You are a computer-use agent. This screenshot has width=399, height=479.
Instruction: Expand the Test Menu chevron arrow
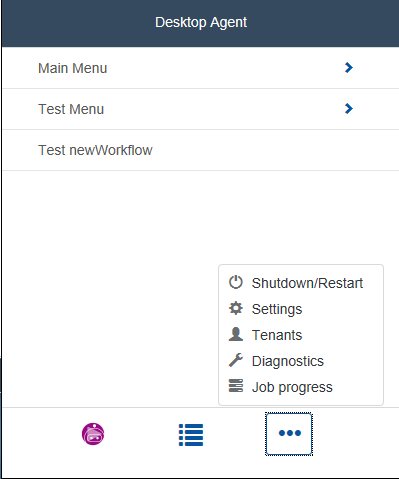(x=349, y=109)
